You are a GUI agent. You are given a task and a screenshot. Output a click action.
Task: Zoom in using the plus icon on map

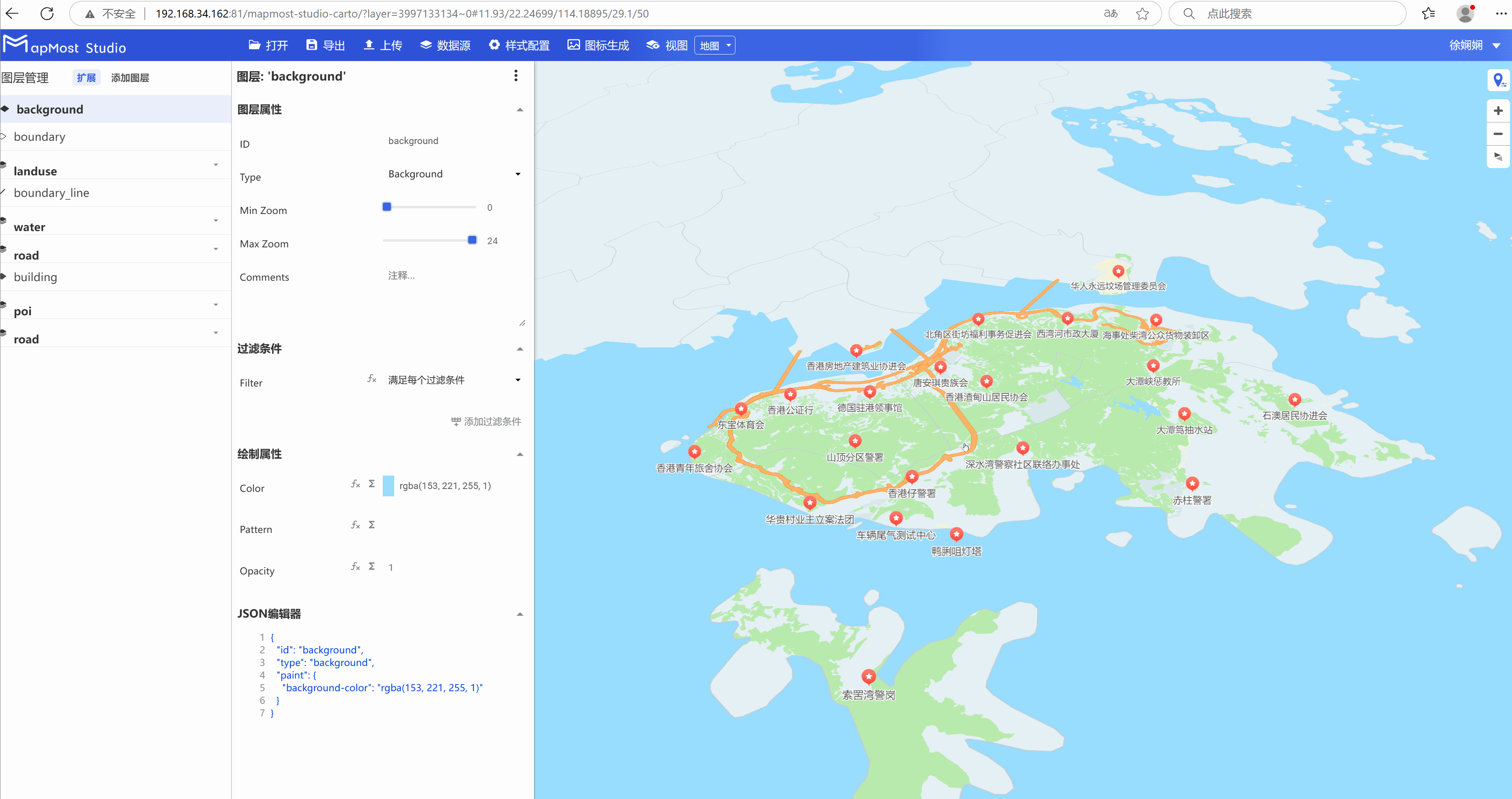1498,110
